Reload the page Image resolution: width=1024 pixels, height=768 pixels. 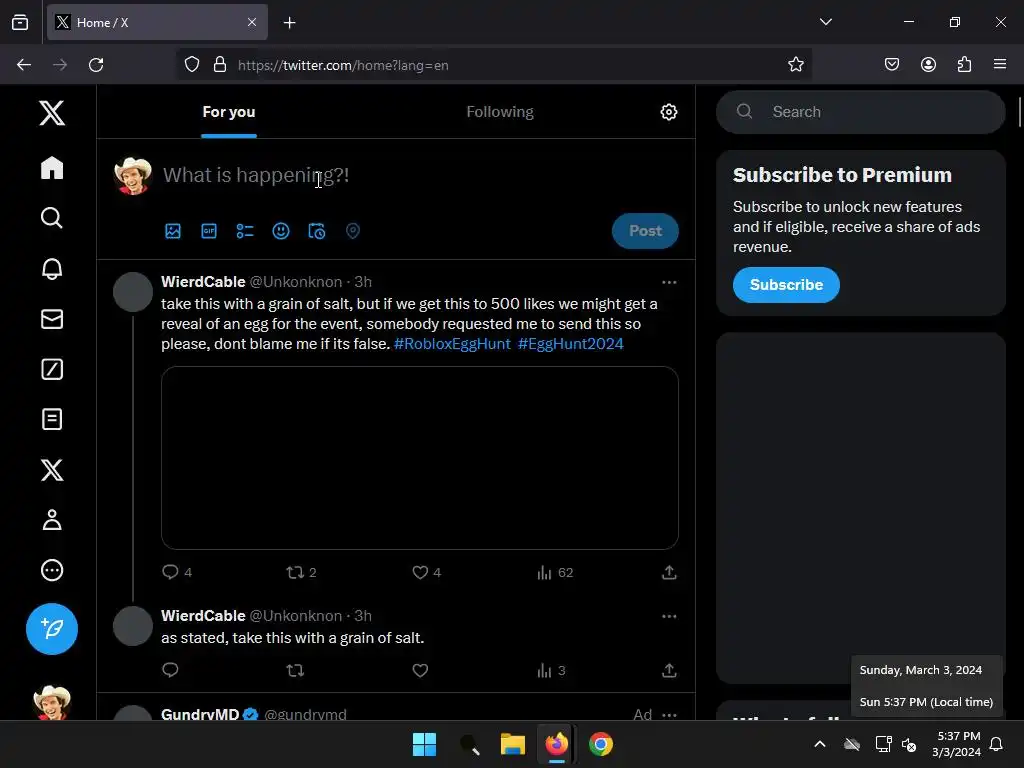pos(96,65)
